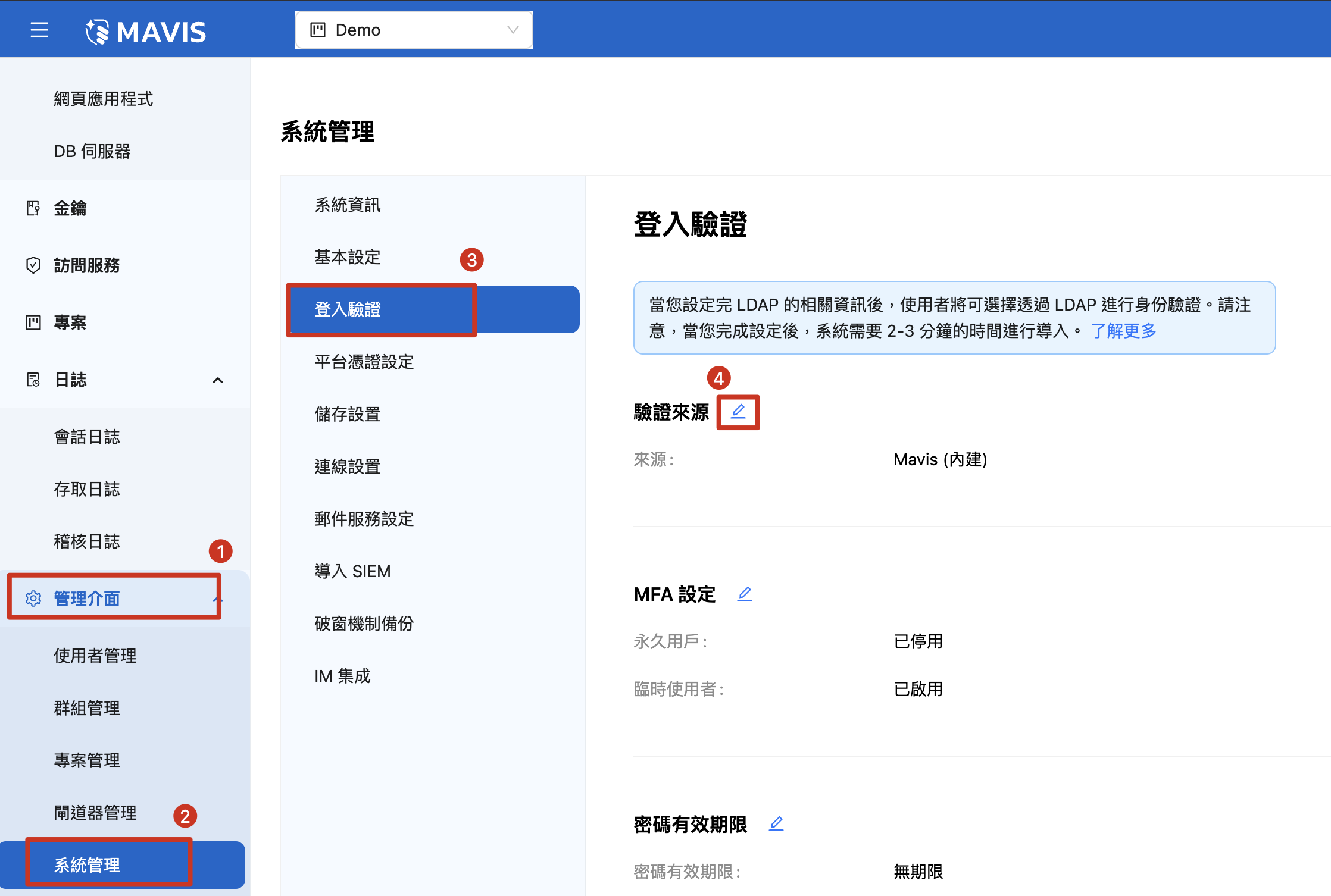Screen dimensions: 1331x896
Task: Click the 永久用戶 field label
Action: tap(671, 642)
